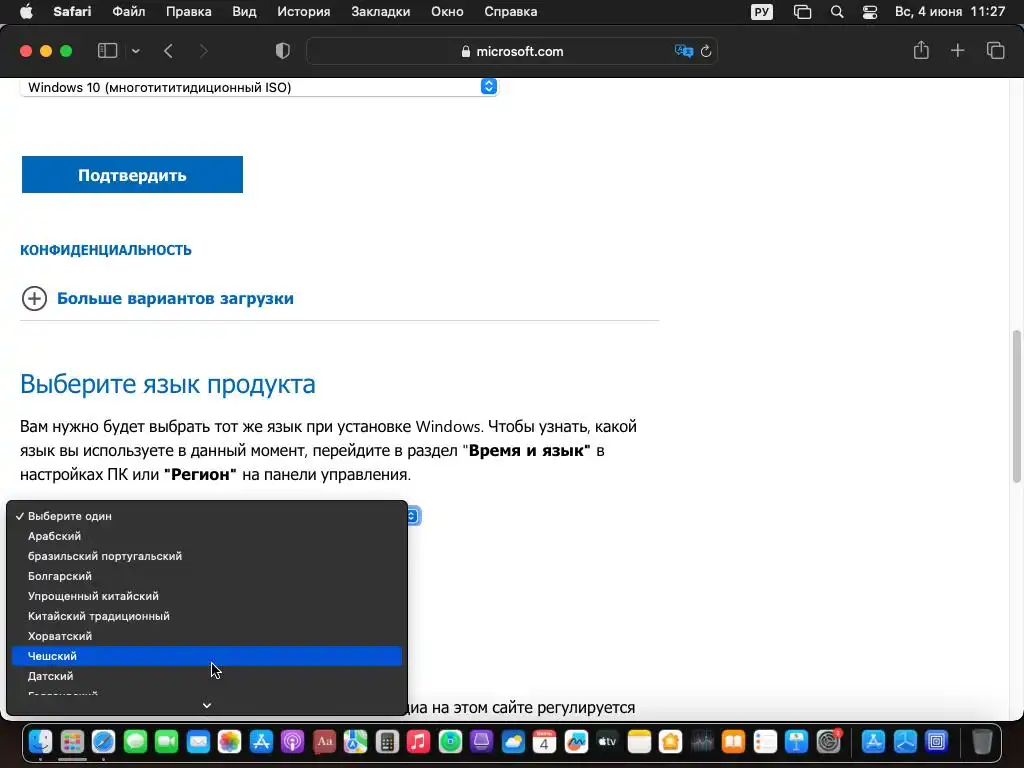Screen dimensions: 1024x768
Task: Open the Windows 10 edition dropdown
Action: click(x=259, y=87)
